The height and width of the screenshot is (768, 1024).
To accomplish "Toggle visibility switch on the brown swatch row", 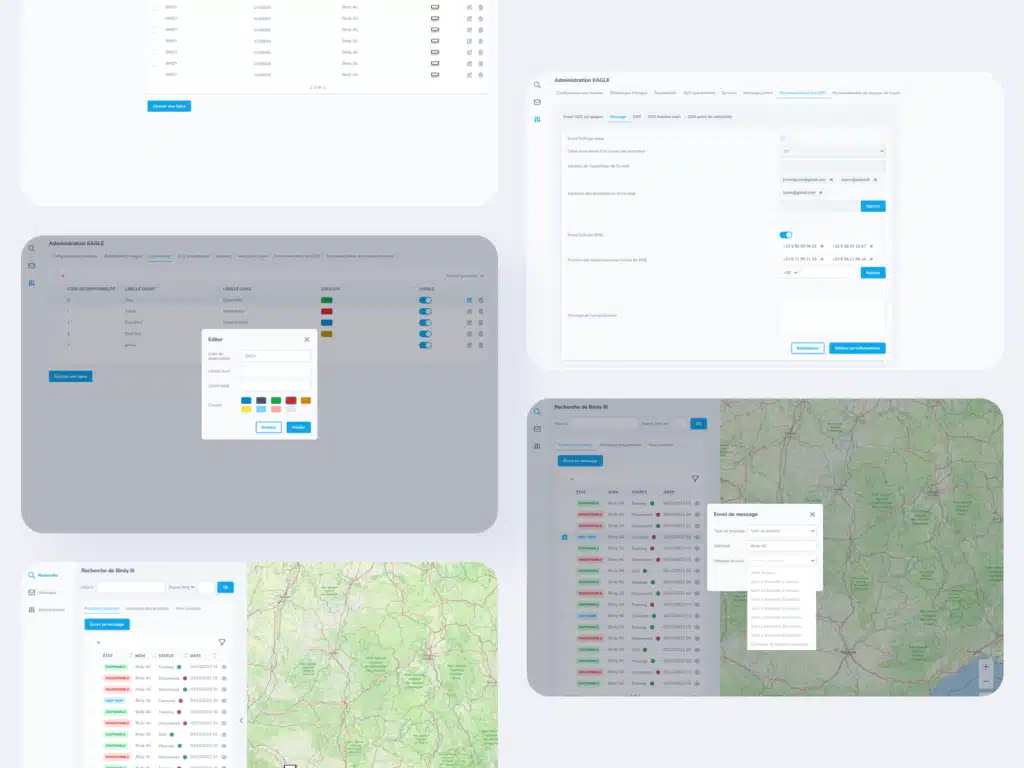I will (x=425, y=334).
